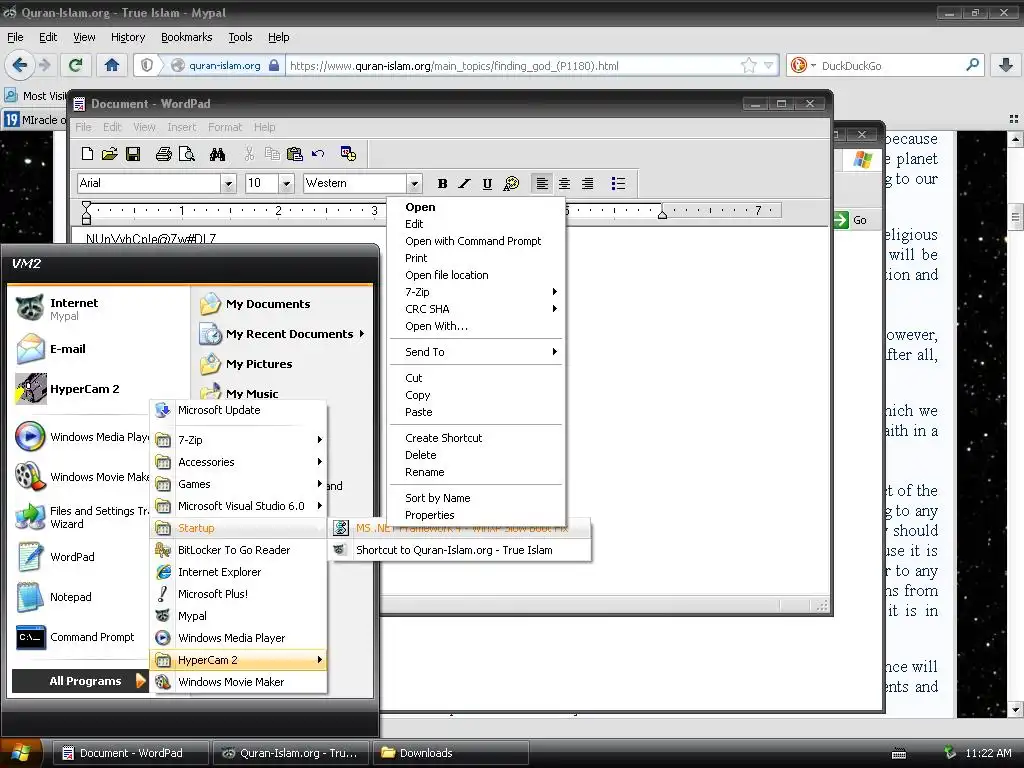Click the Mypal Downloads arrow icon
Viewport: 1024px width, 768px height.
[1006, 65]
